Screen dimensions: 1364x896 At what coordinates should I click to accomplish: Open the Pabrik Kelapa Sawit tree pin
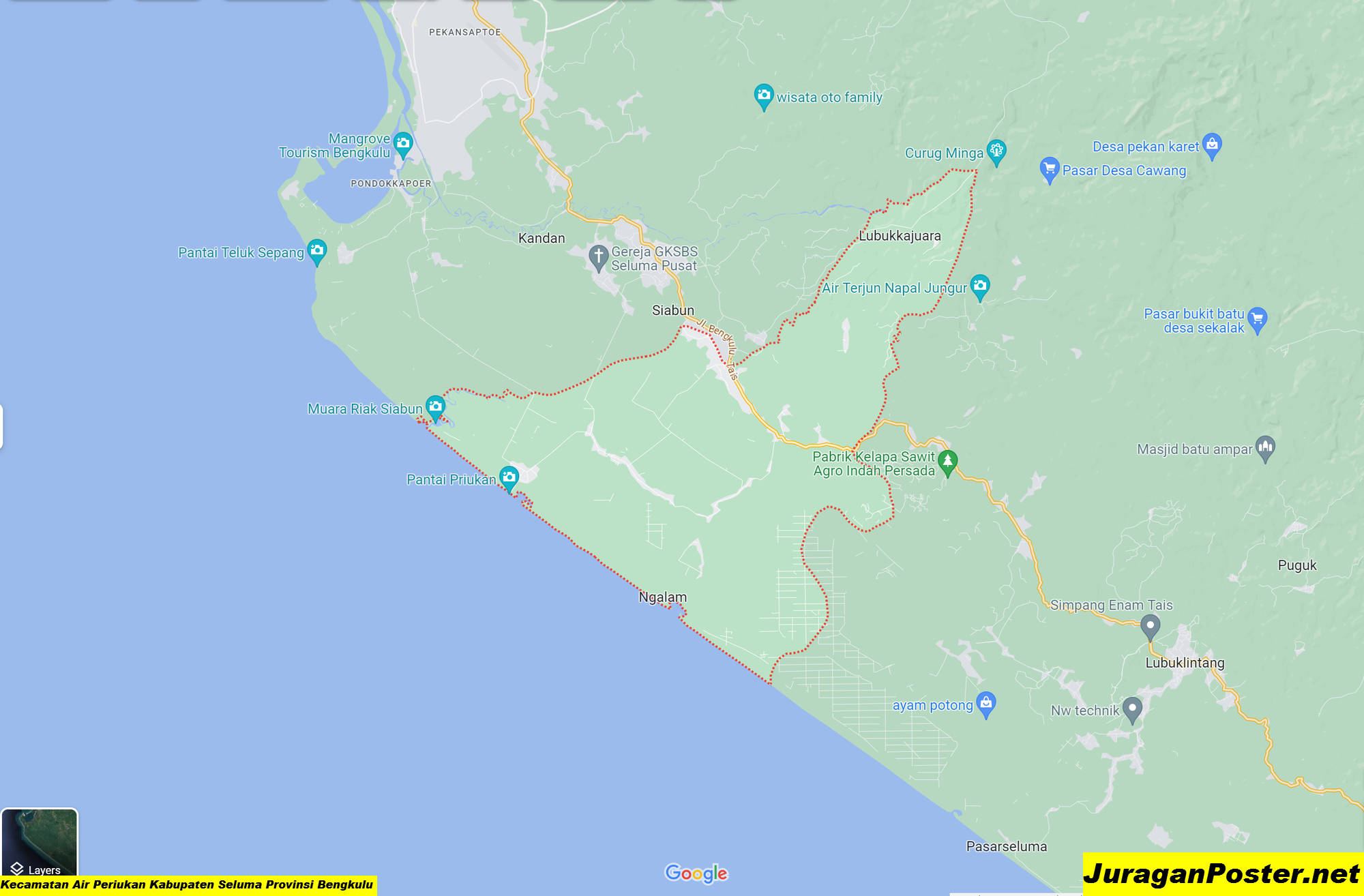point(947,463)
